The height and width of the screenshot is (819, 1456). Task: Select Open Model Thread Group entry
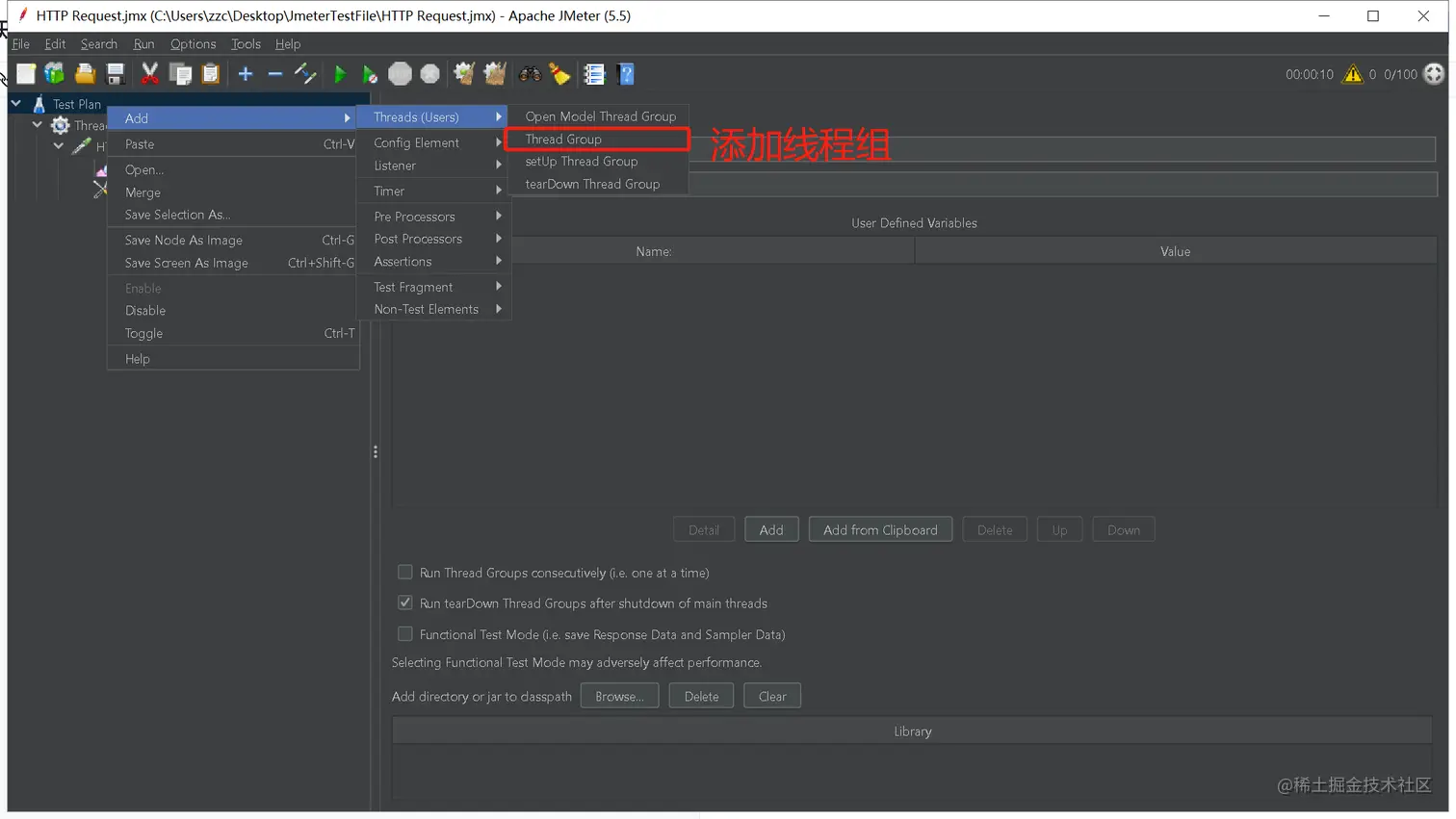(x=598, y=116)
